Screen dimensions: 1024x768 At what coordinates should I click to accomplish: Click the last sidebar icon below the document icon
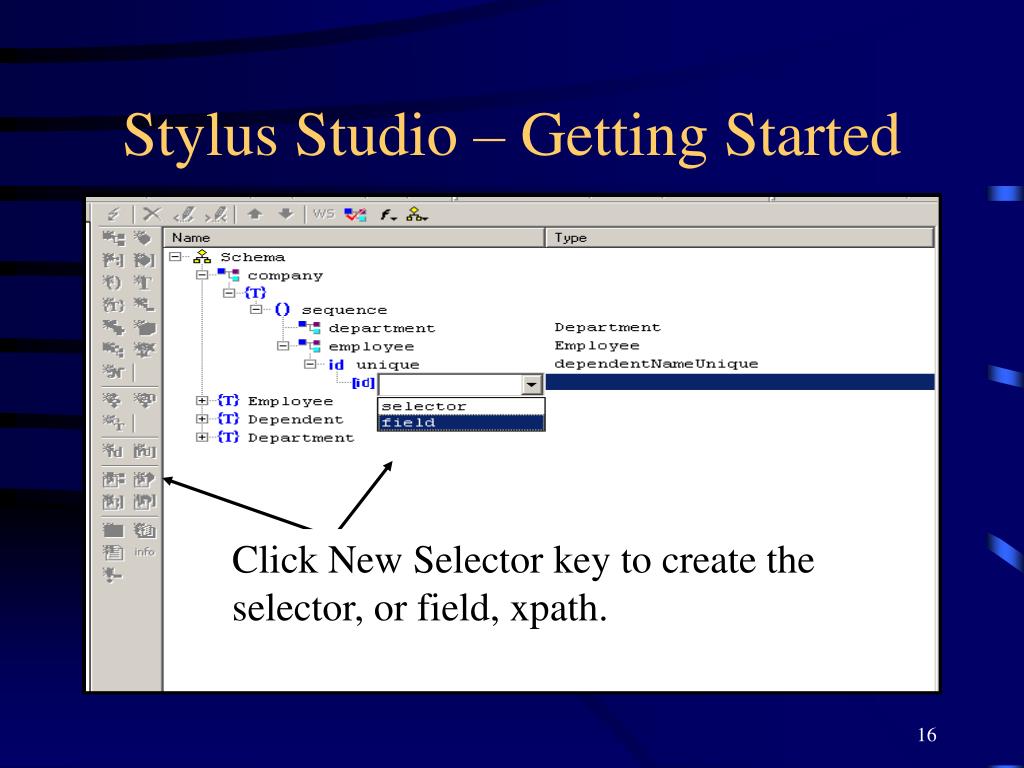[x=112, y=575]
